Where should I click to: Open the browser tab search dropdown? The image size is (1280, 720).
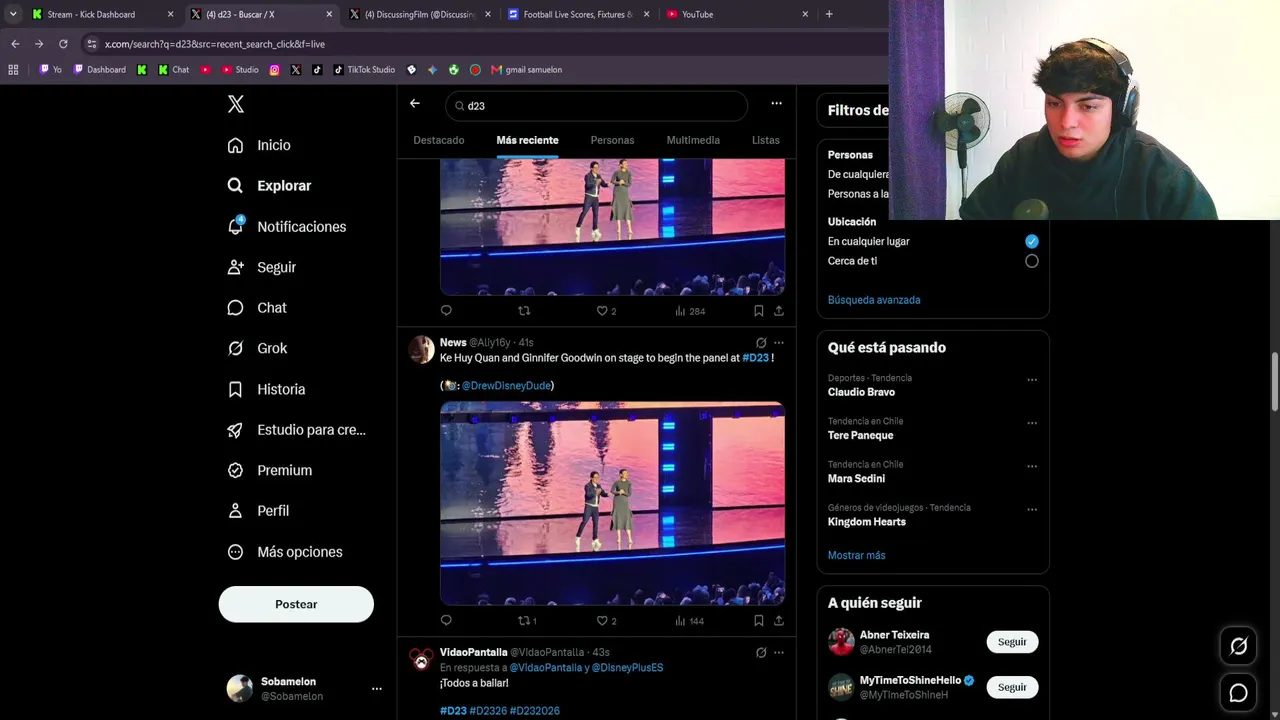(13, 14)
